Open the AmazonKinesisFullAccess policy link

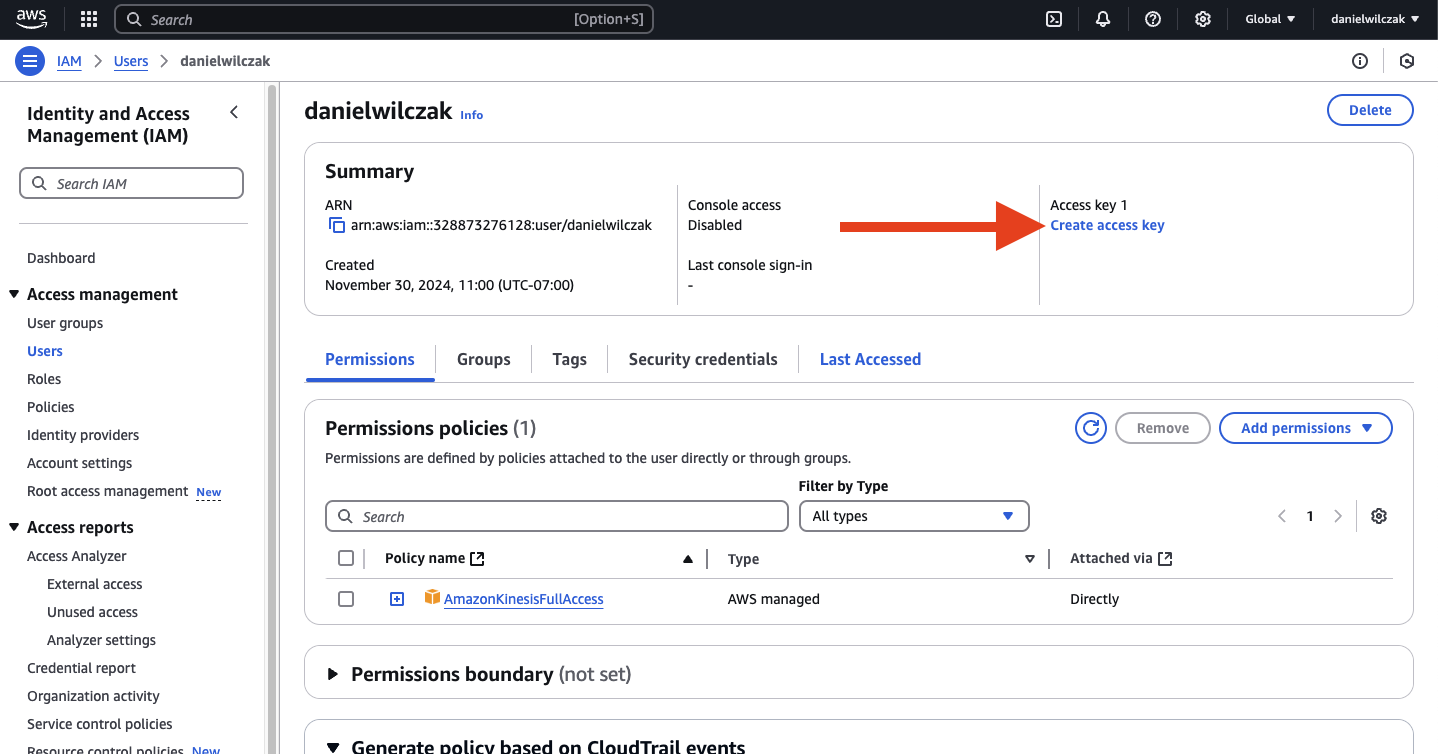point(524,599)
